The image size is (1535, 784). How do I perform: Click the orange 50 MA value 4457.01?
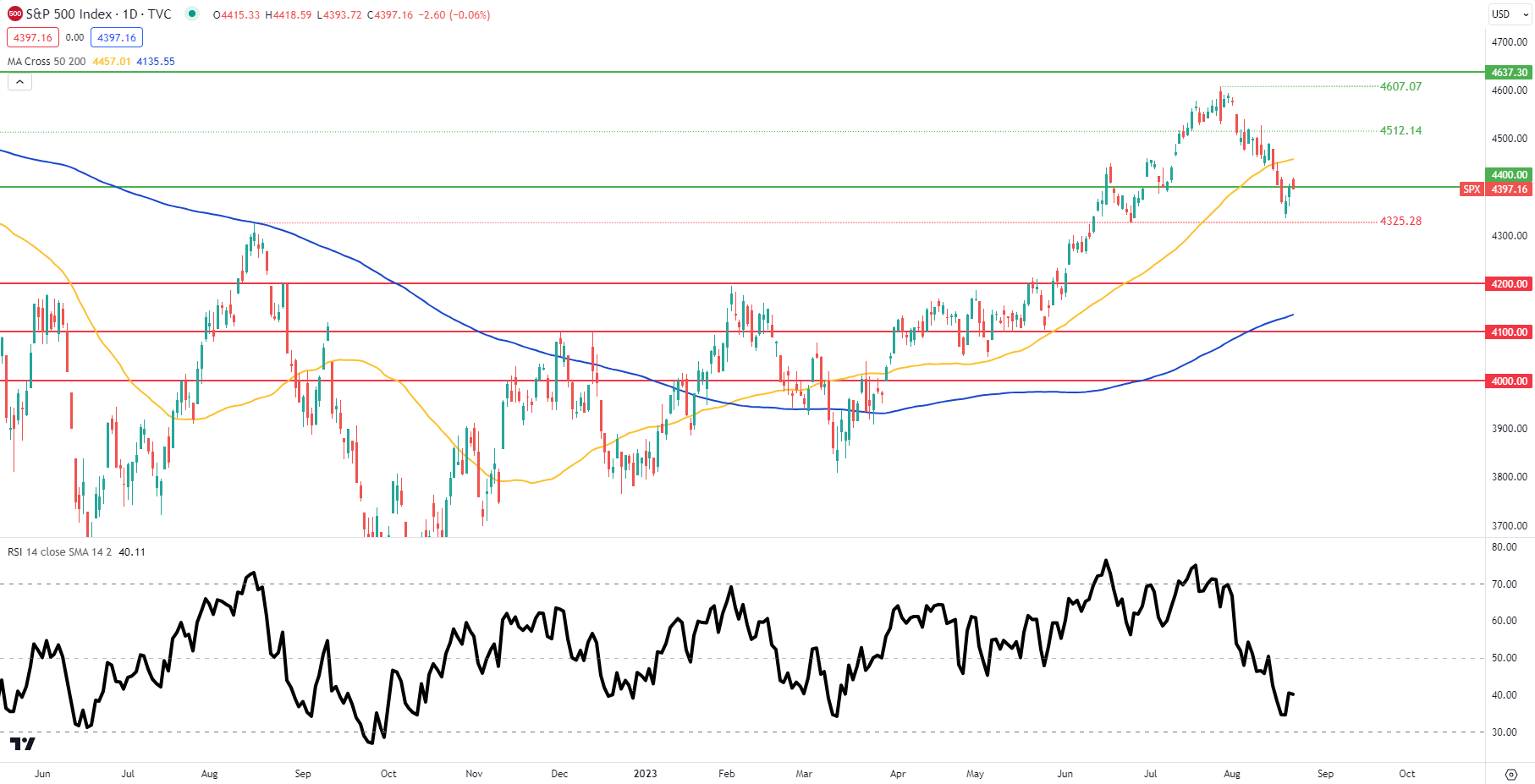click(x=112, y=62)
